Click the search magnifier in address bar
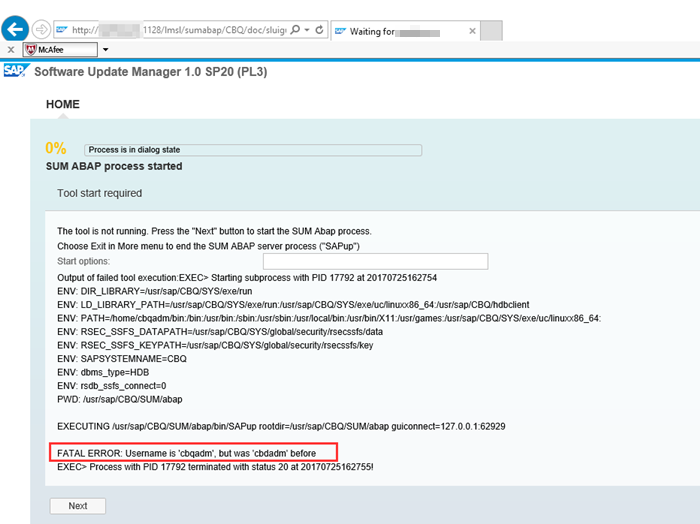 point(295,30)
